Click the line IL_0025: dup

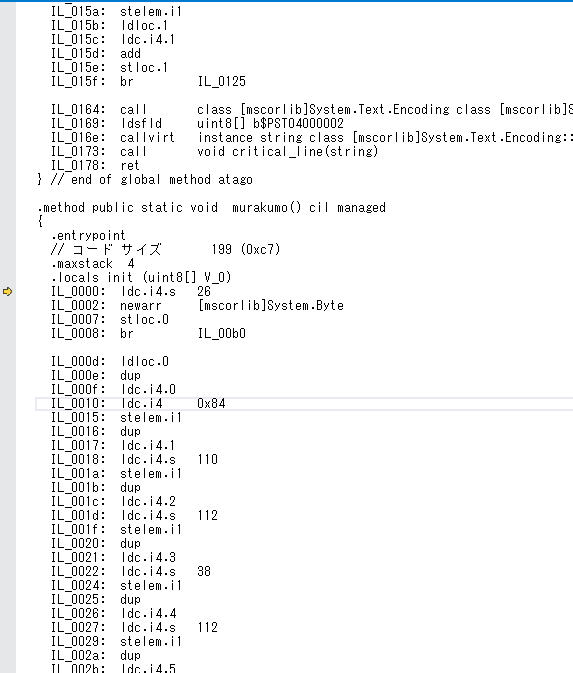pos(96,600)
